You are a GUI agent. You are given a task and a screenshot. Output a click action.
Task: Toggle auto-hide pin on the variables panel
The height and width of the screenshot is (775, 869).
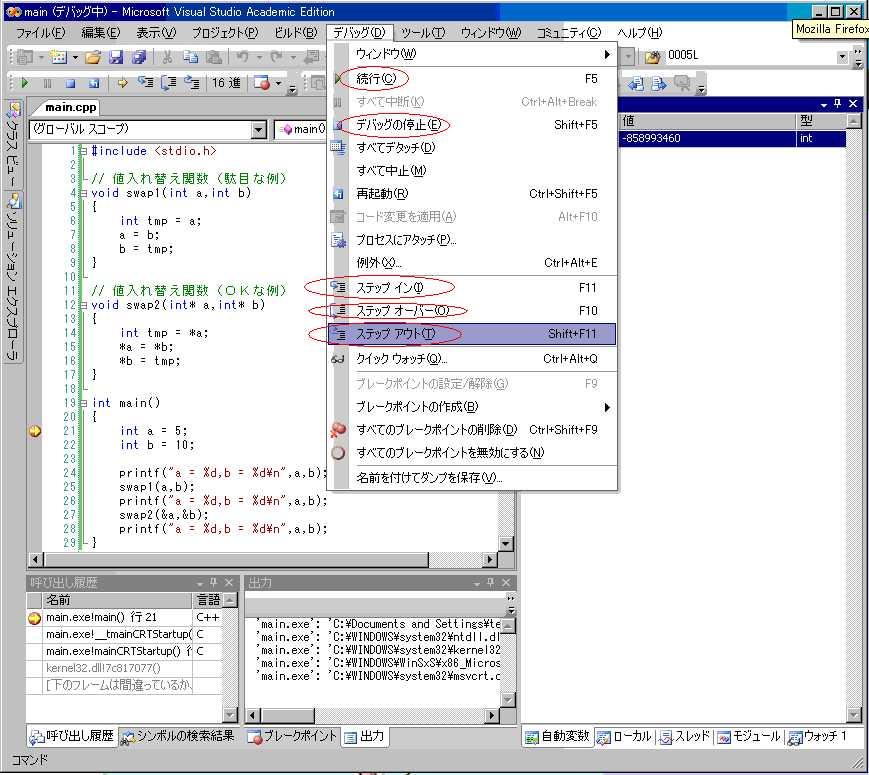pos(837,103)
